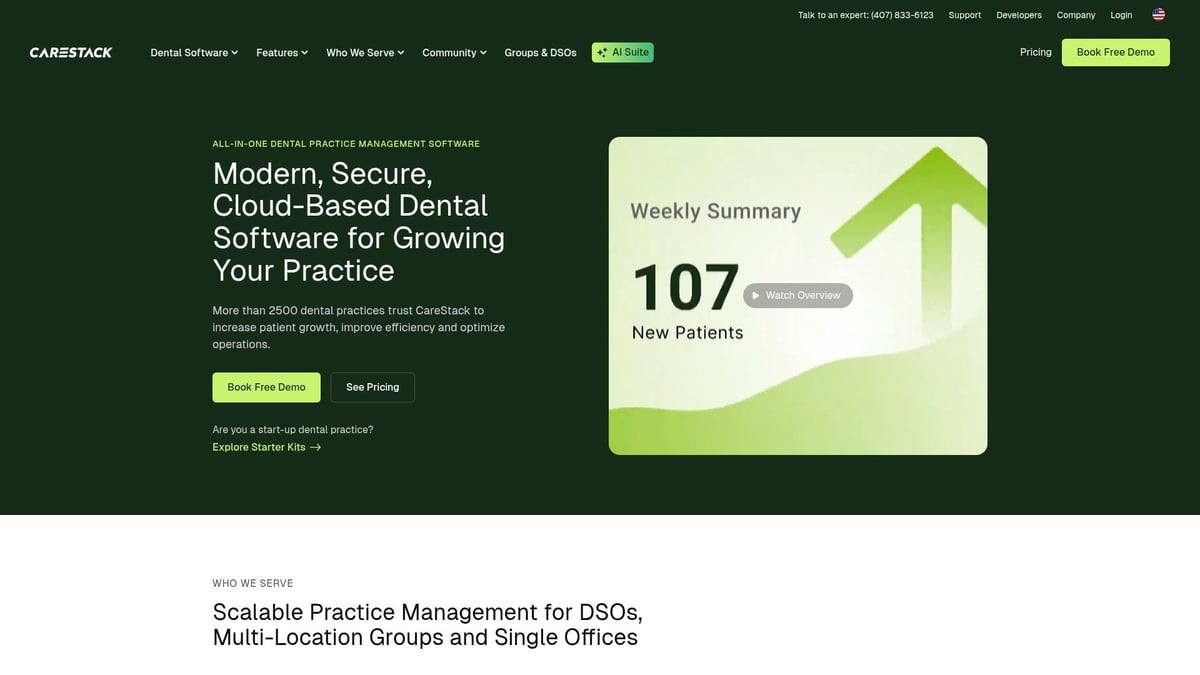Select Pricing from the navigation bar
Viewport: 1200px width, 675px height.
[1035, 52]
